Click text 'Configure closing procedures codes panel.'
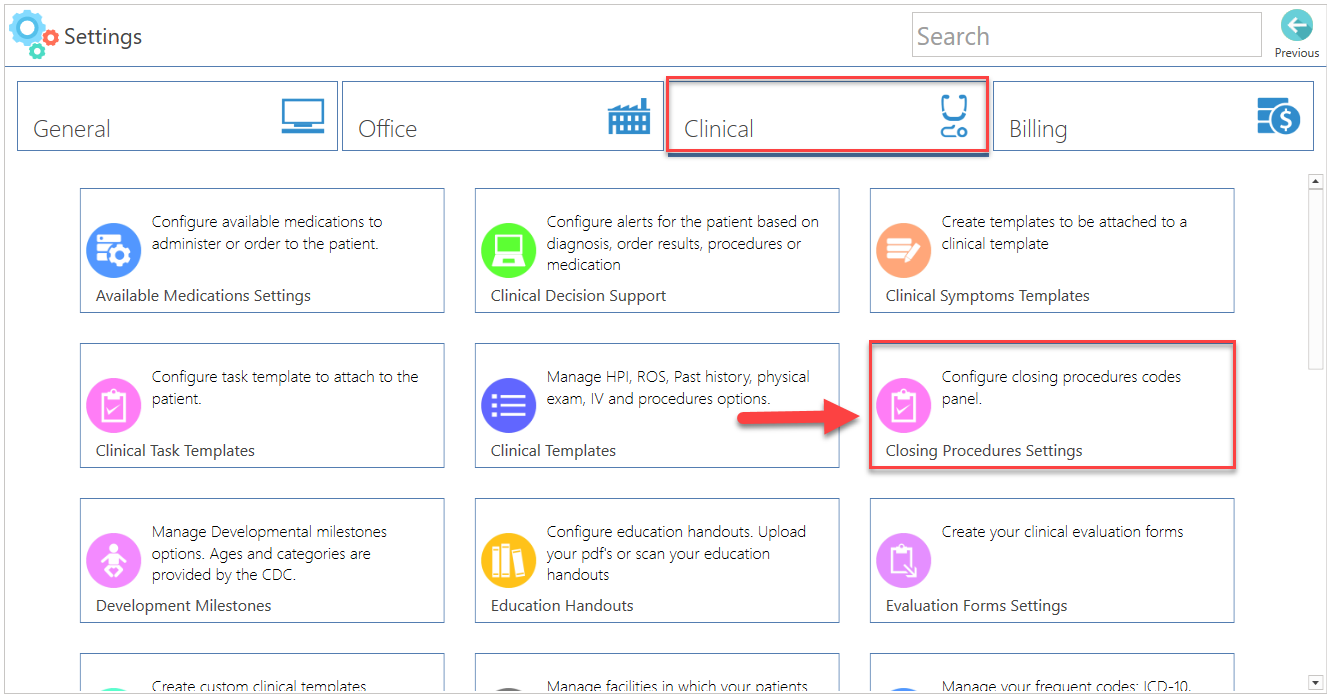This screenshot has width=1333, height=695. 1061,388
